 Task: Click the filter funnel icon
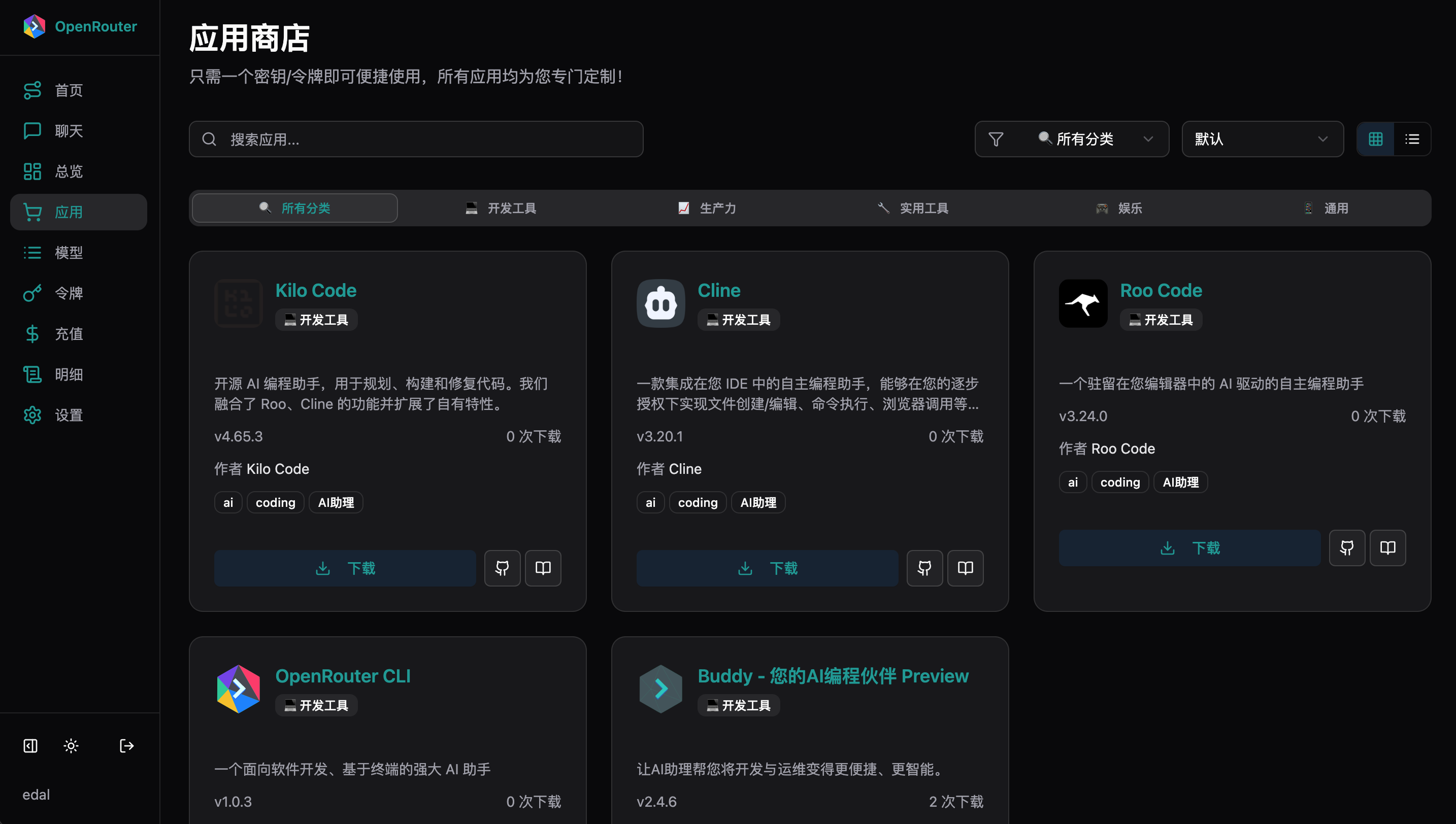[996, 139]
